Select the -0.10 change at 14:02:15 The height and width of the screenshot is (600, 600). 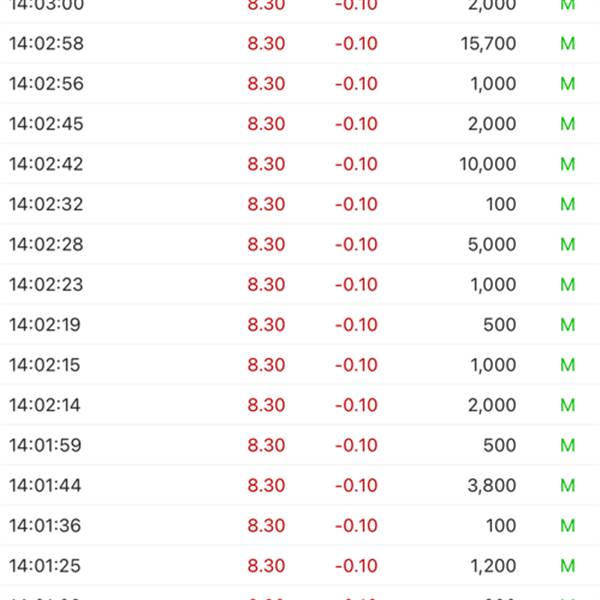[x=356, y=365]
